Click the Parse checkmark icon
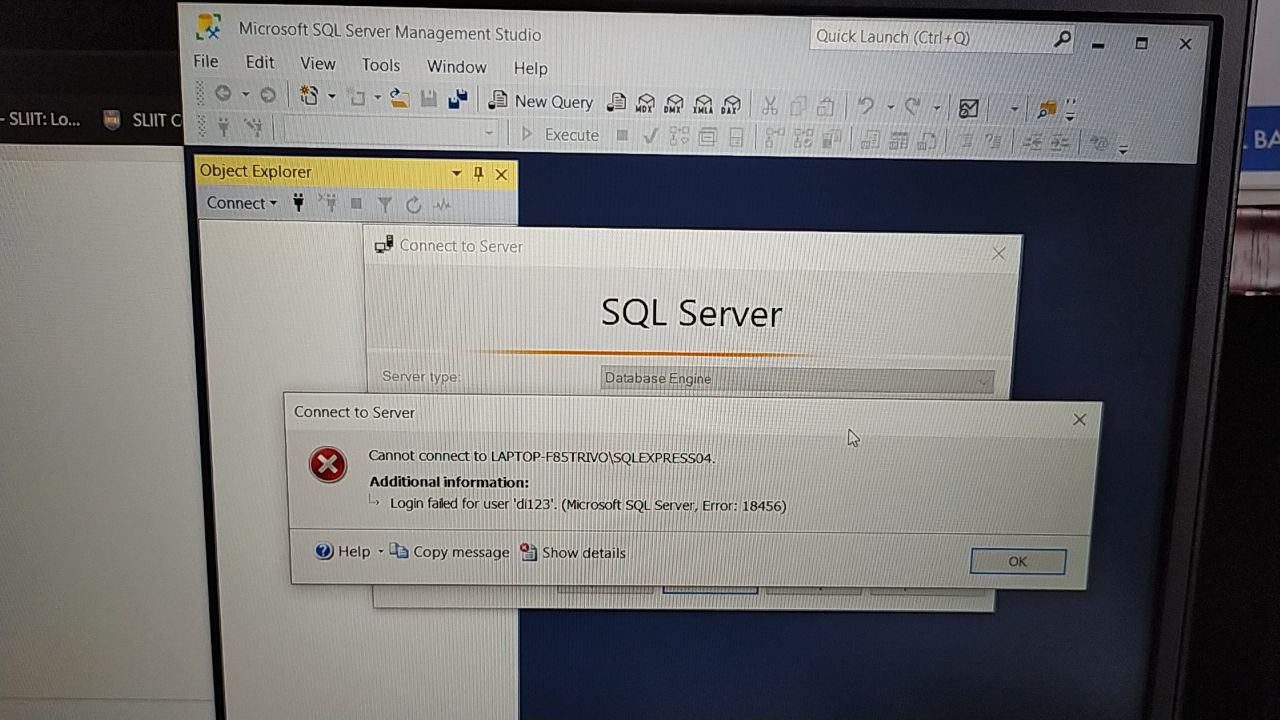This screenshot has height=720, width=1280. point(651,135)
